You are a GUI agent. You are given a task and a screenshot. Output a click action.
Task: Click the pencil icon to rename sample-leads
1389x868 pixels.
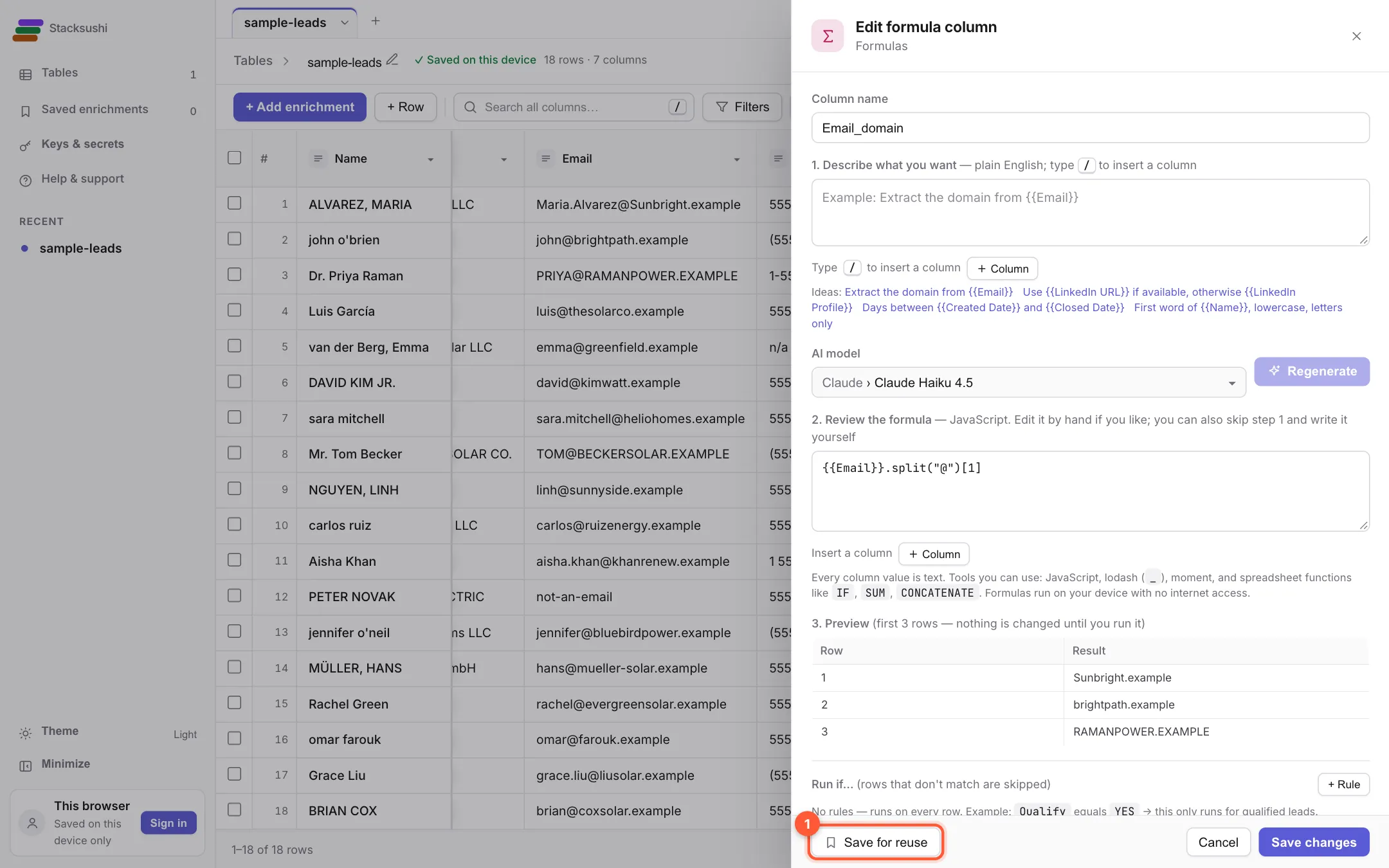(392, 60)
